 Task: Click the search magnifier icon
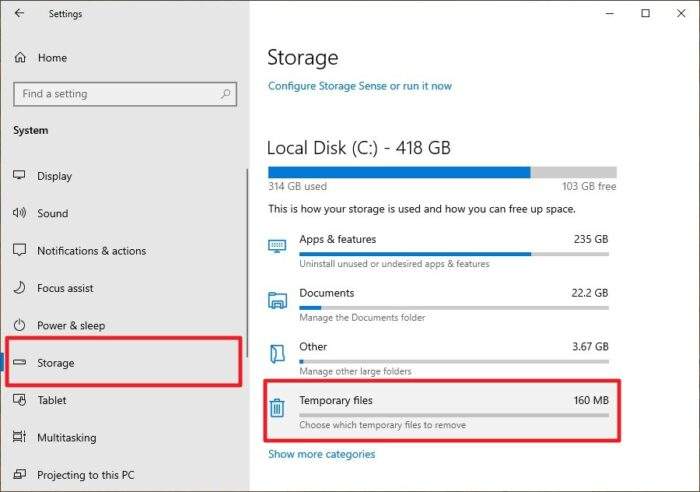pyautogui.click(x=225, y=94)
